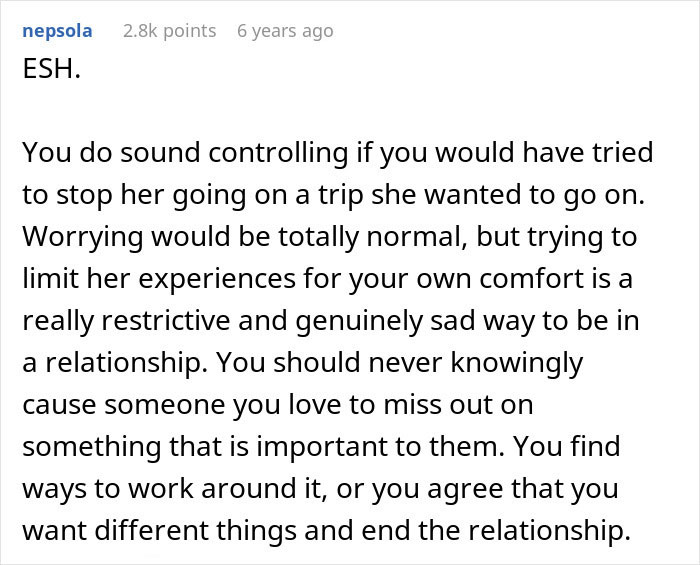Click the '6 years ago' timestamp
This screenshot has width=700, height=565.
pos(285,31)
